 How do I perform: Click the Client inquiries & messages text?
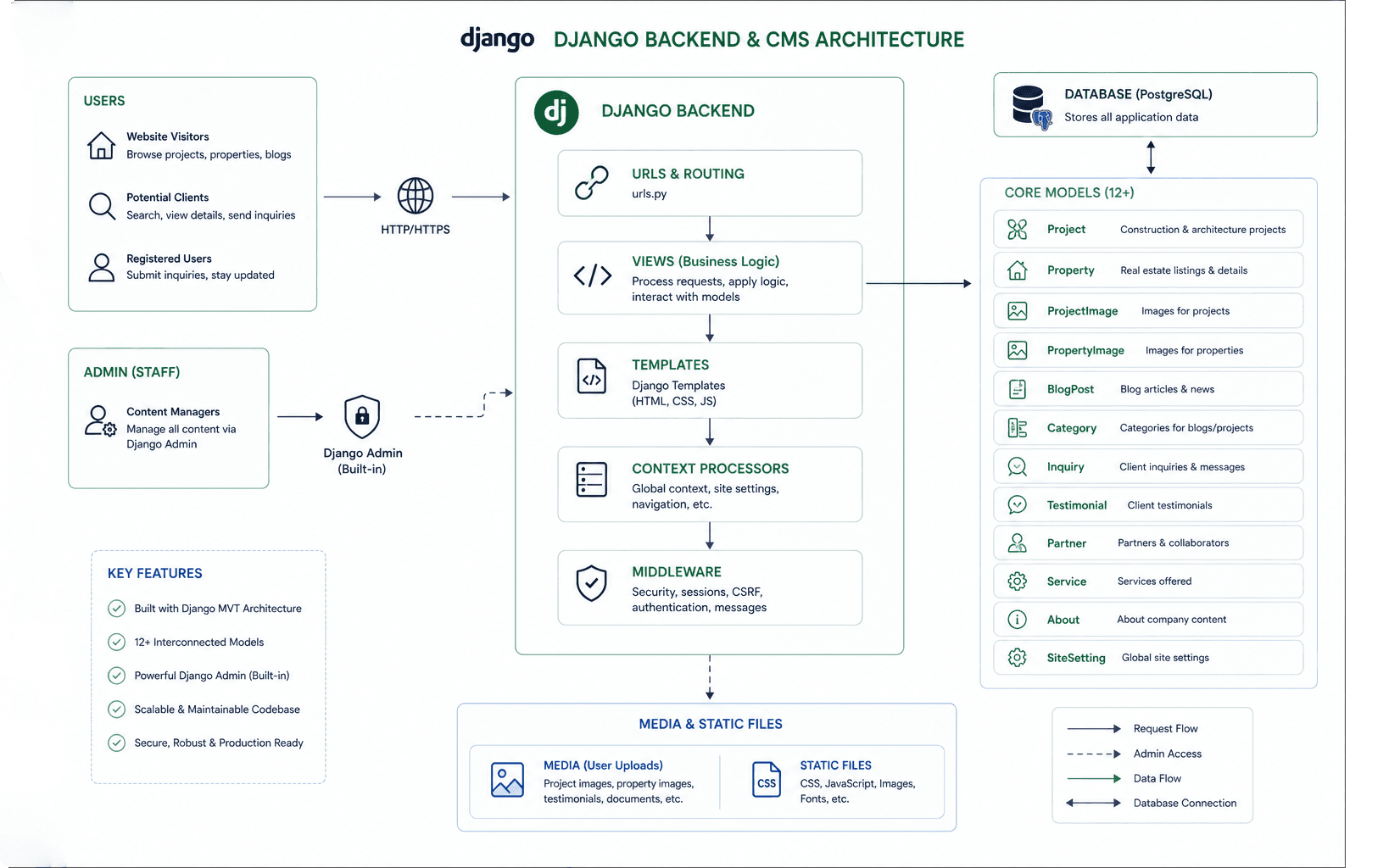[1182, 467]
